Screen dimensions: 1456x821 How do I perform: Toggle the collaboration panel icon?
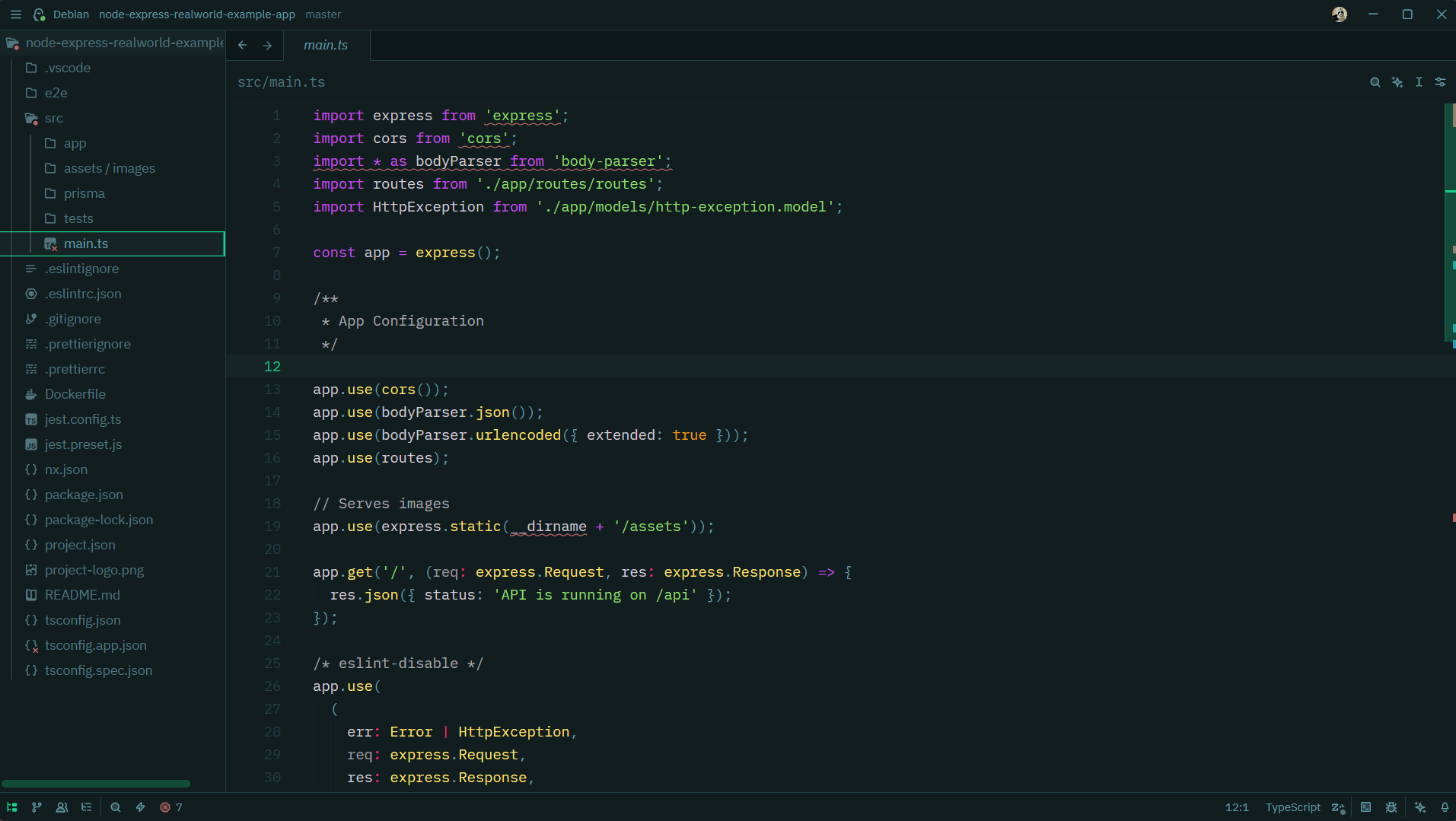pyautogui.click(x=62, y=807)
